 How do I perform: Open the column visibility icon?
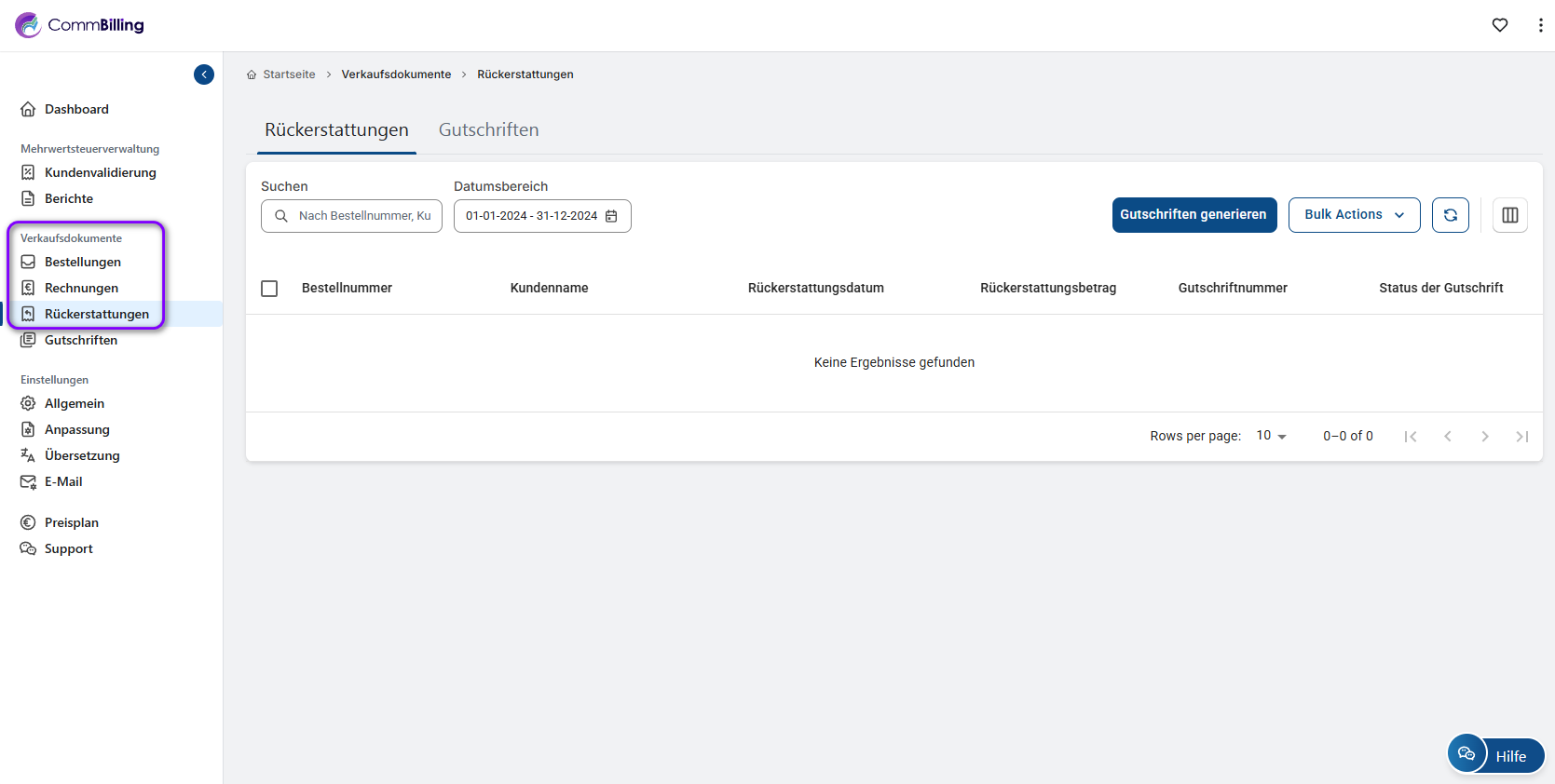click(1509, 215)
